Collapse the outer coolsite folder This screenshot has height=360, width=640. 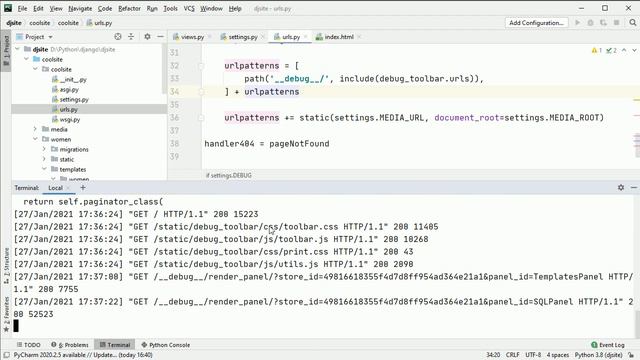pos(26,59)
